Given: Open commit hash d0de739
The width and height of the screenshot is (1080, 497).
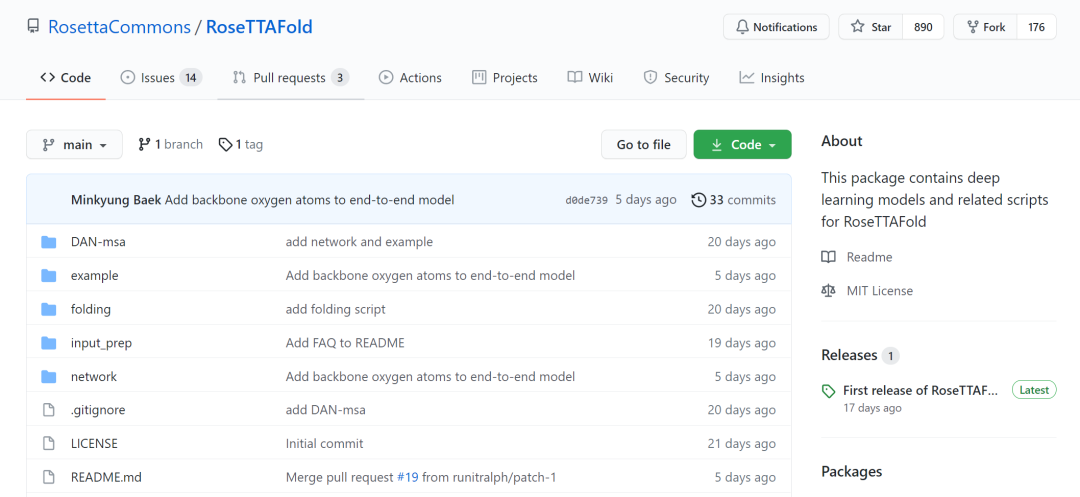Looking at the screenshot, I should (586, 200).
